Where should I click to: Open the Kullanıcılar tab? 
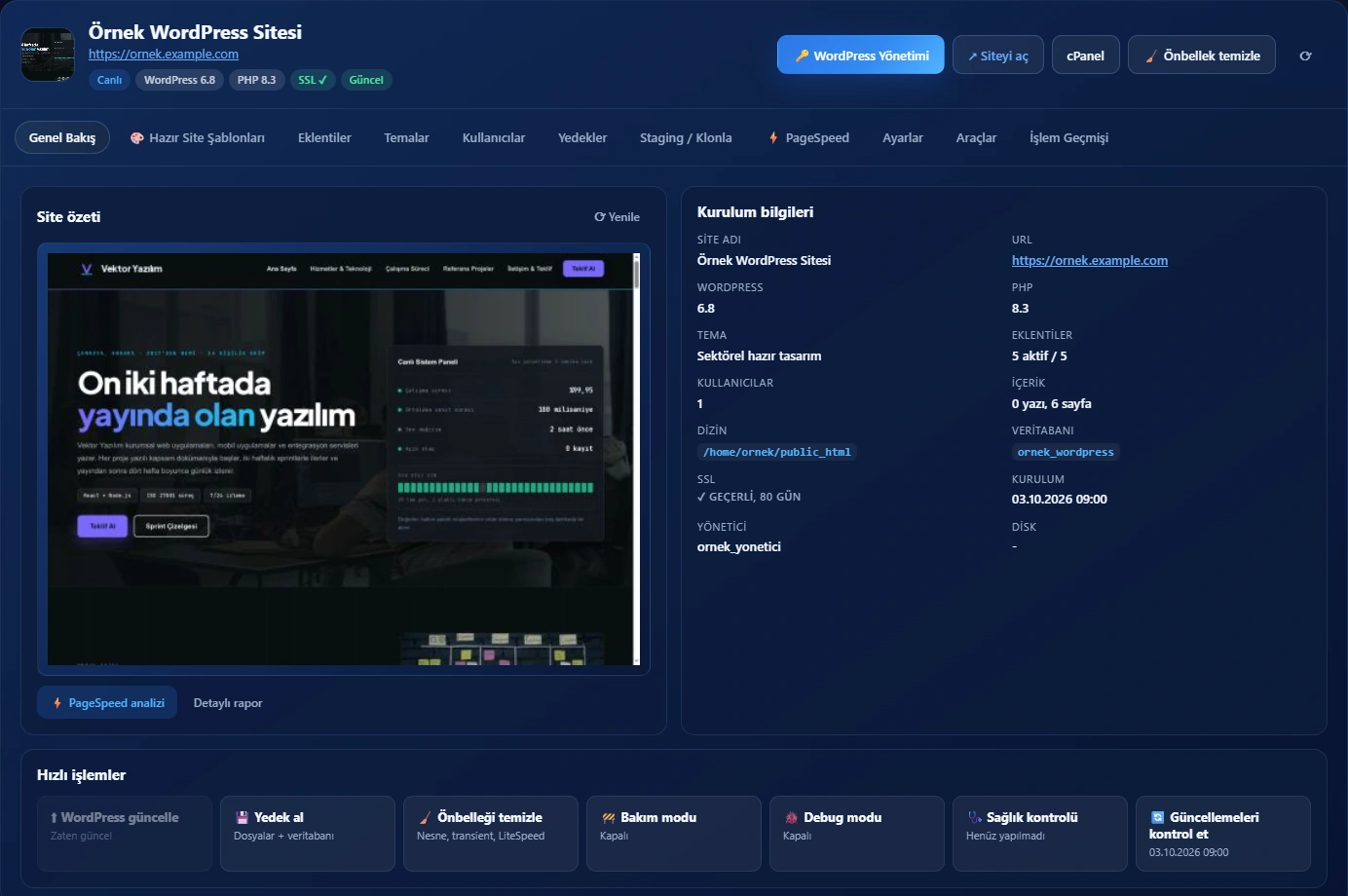(x=494, y=137)
